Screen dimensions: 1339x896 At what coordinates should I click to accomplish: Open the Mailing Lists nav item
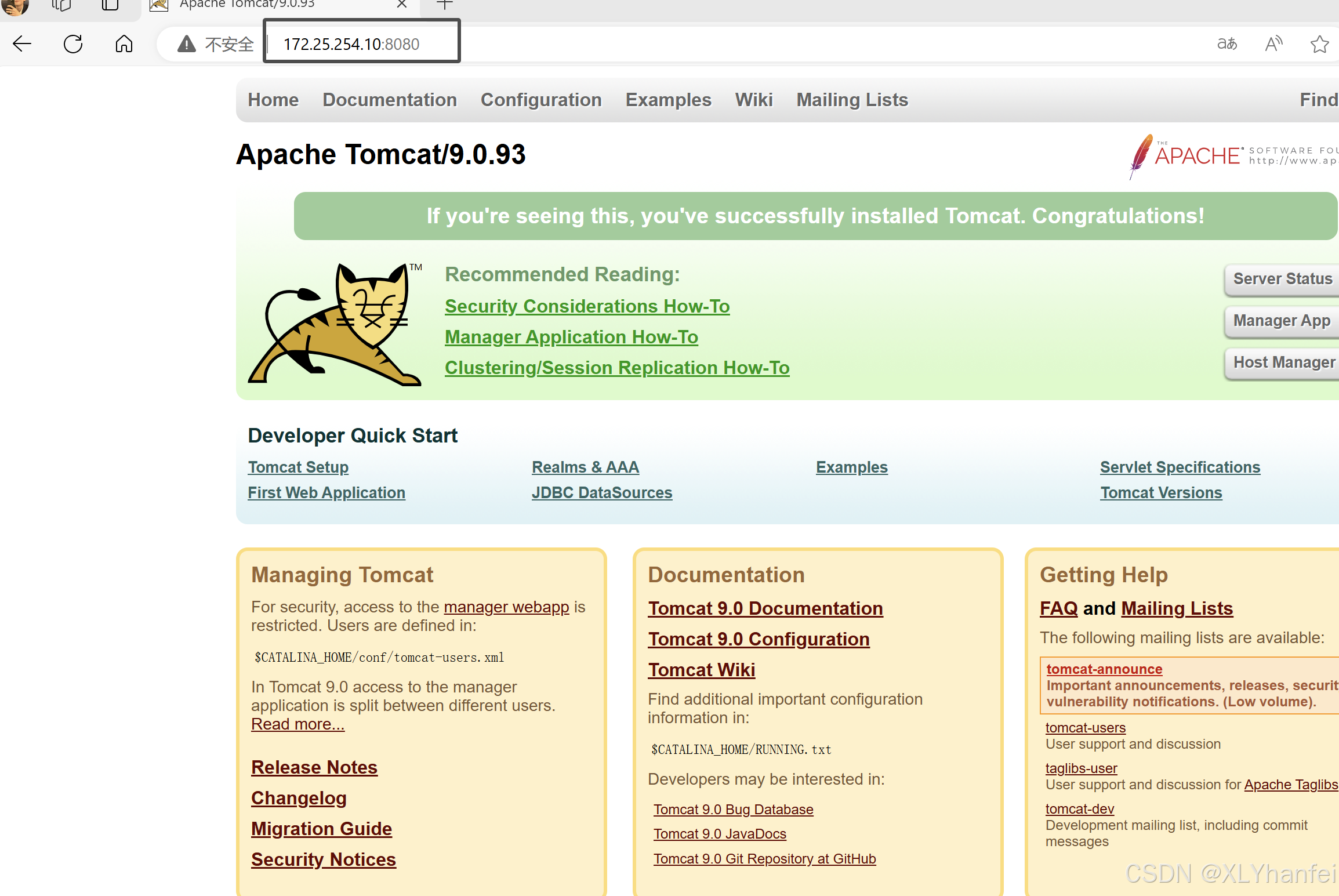(x=852, y=100)
